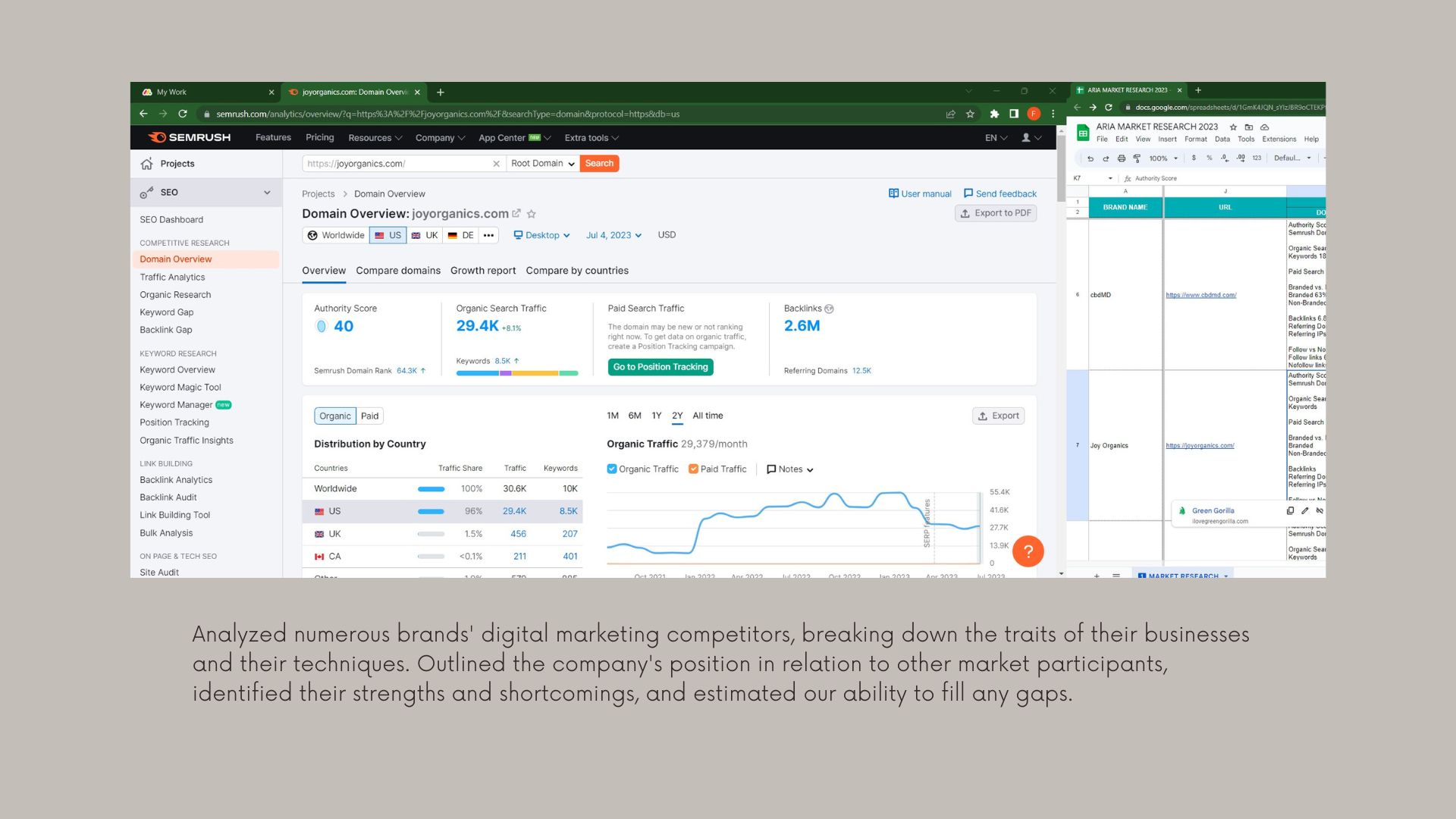The height and width of the screenshot is (819, 1456).
Task: Click the print icon in Sheets toolbar
Action: [1121, 158]
